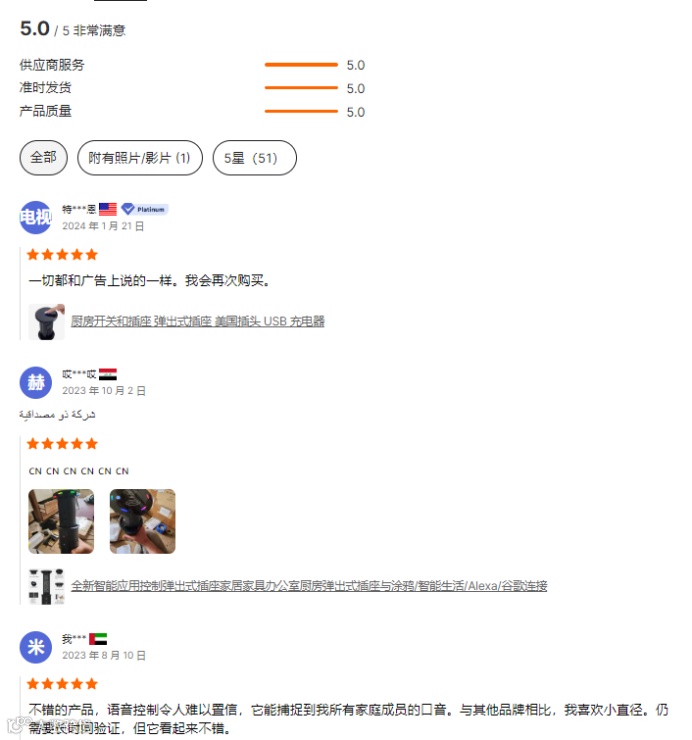Image resolution: width=692 pixels, height=740 pixels.
Task: Click the 产品质量 rating bar
Action: 301,111
